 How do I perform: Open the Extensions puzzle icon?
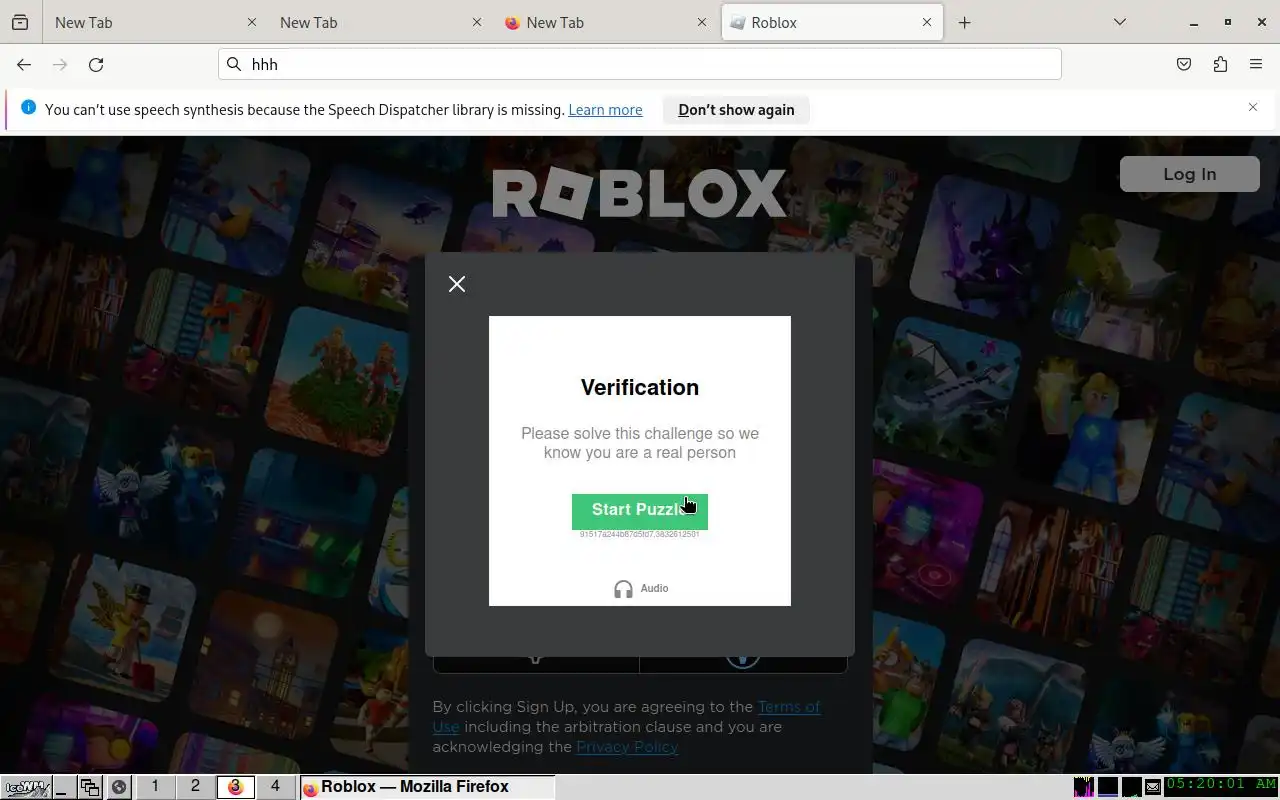(x=1220, y=64)
